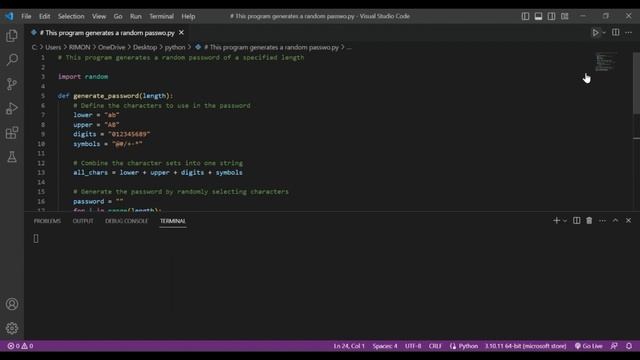This screenshot has height=360, width=640.
Task: Switch to the Output panel tab
Action: (83, 221)
